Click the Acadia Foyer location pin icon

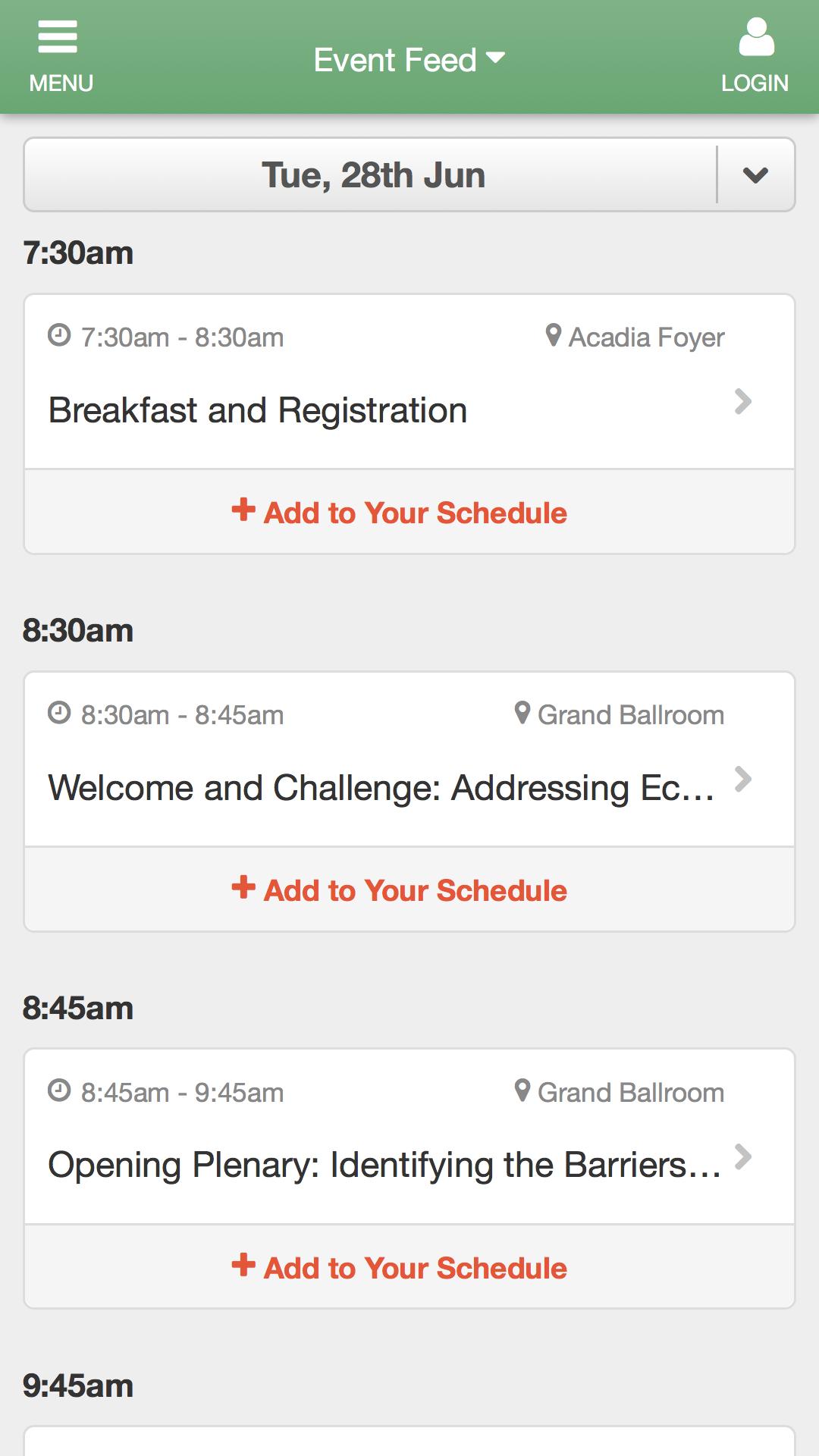pos(554,335)
